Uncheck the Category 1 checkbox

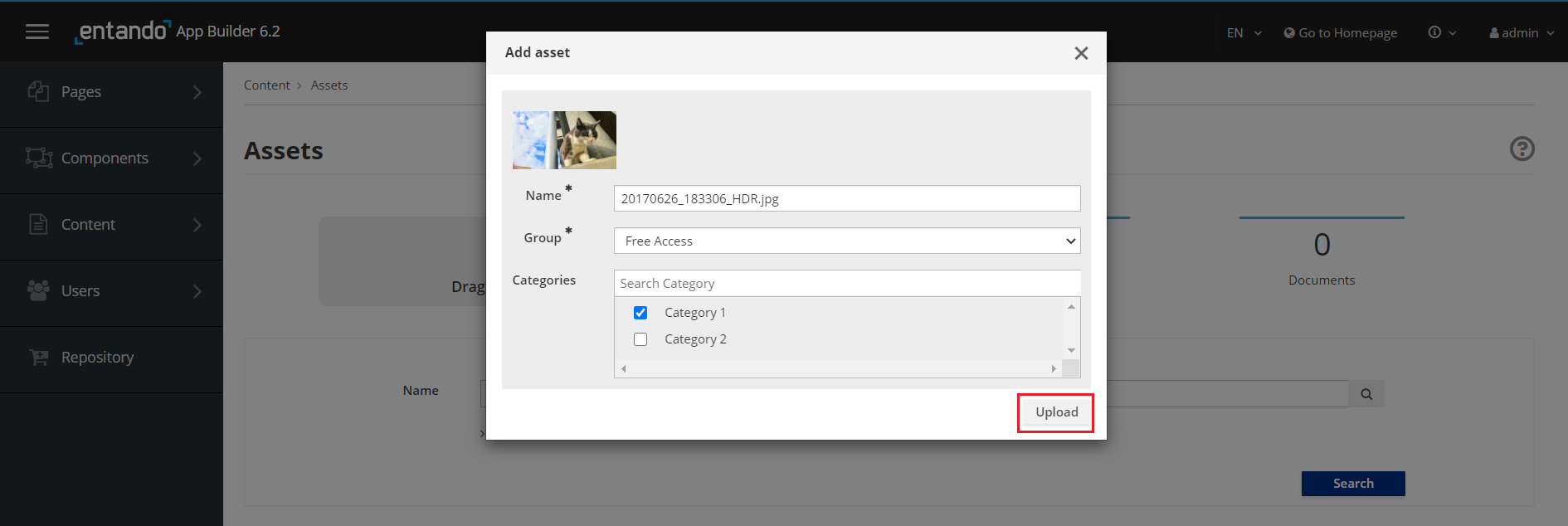640,313
